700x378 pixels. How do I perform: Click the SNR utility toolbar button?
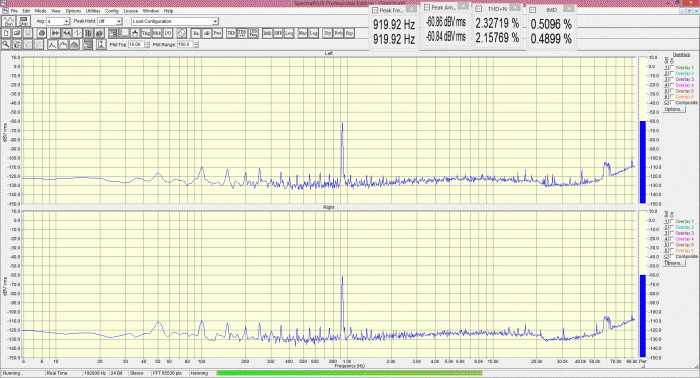[278, 33]
